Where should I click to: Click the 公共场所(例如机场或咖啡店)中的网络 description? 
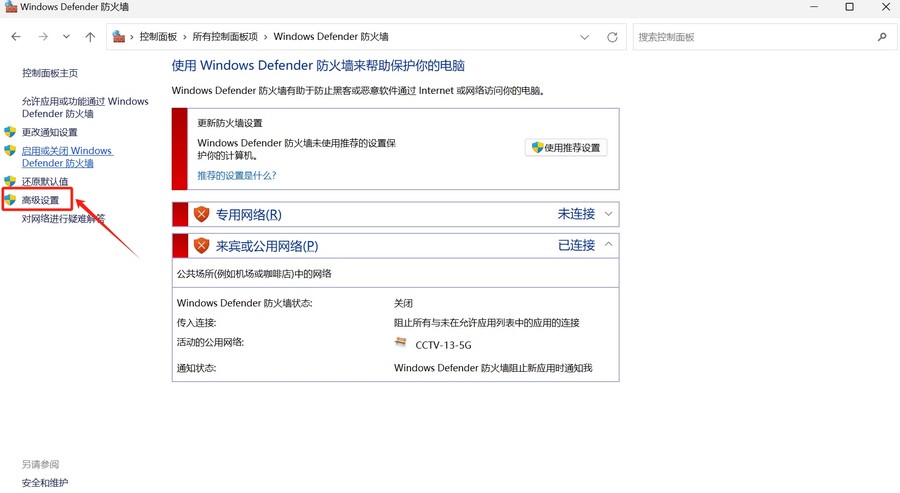254,274
